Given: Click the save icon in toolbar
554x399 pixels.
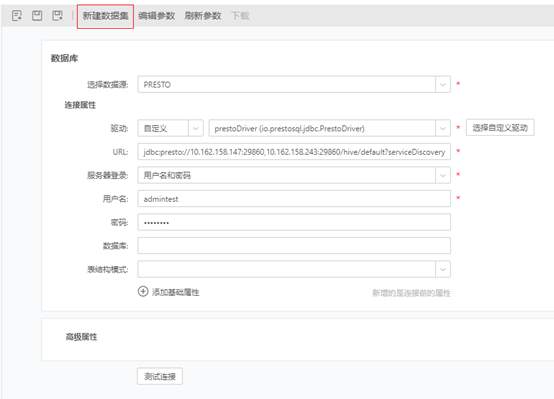Looking at the screenshot, I should click(x=37, y=16).
